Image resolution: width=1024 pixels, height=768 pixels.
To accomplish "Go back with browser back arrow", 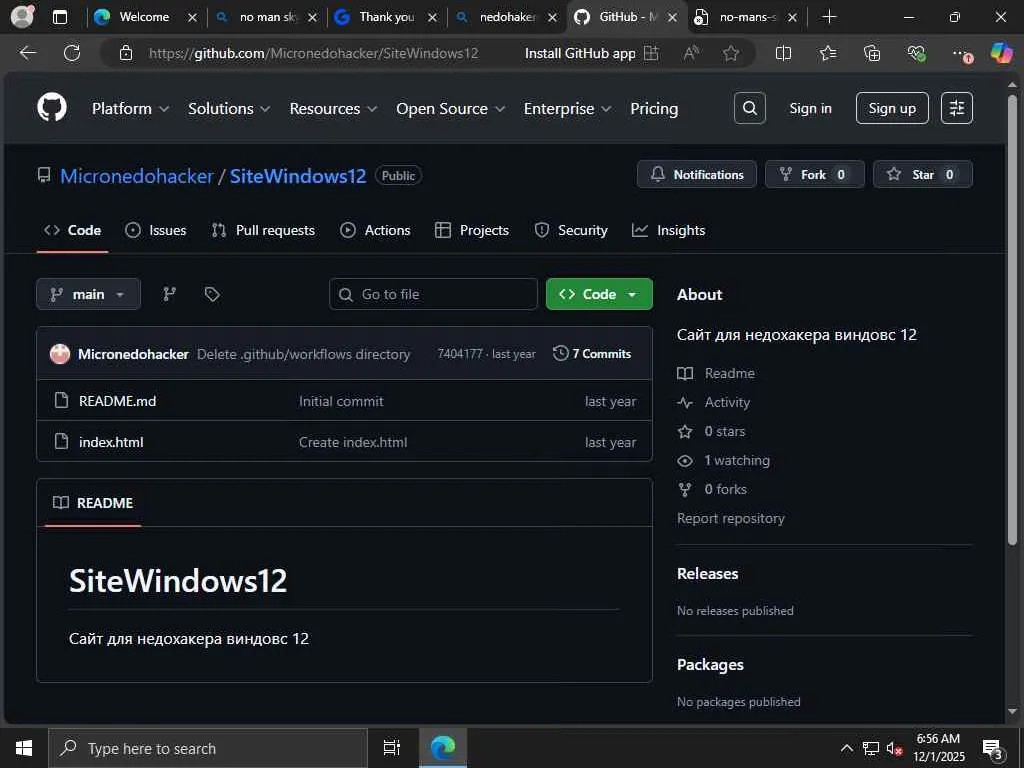I will tap(28, 53).
